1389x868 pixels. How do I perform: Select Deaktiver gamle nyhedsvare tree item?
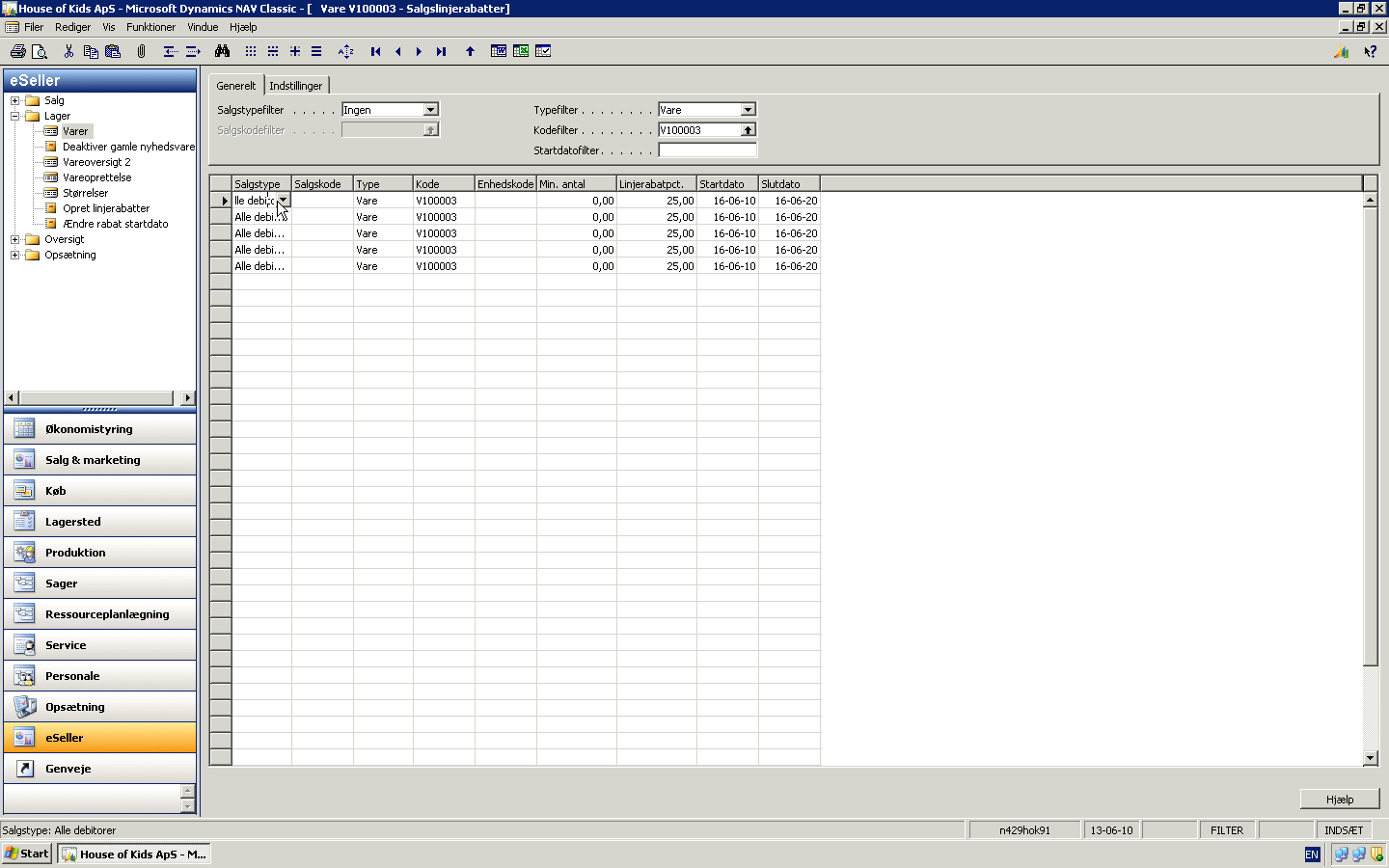point(128,147)
